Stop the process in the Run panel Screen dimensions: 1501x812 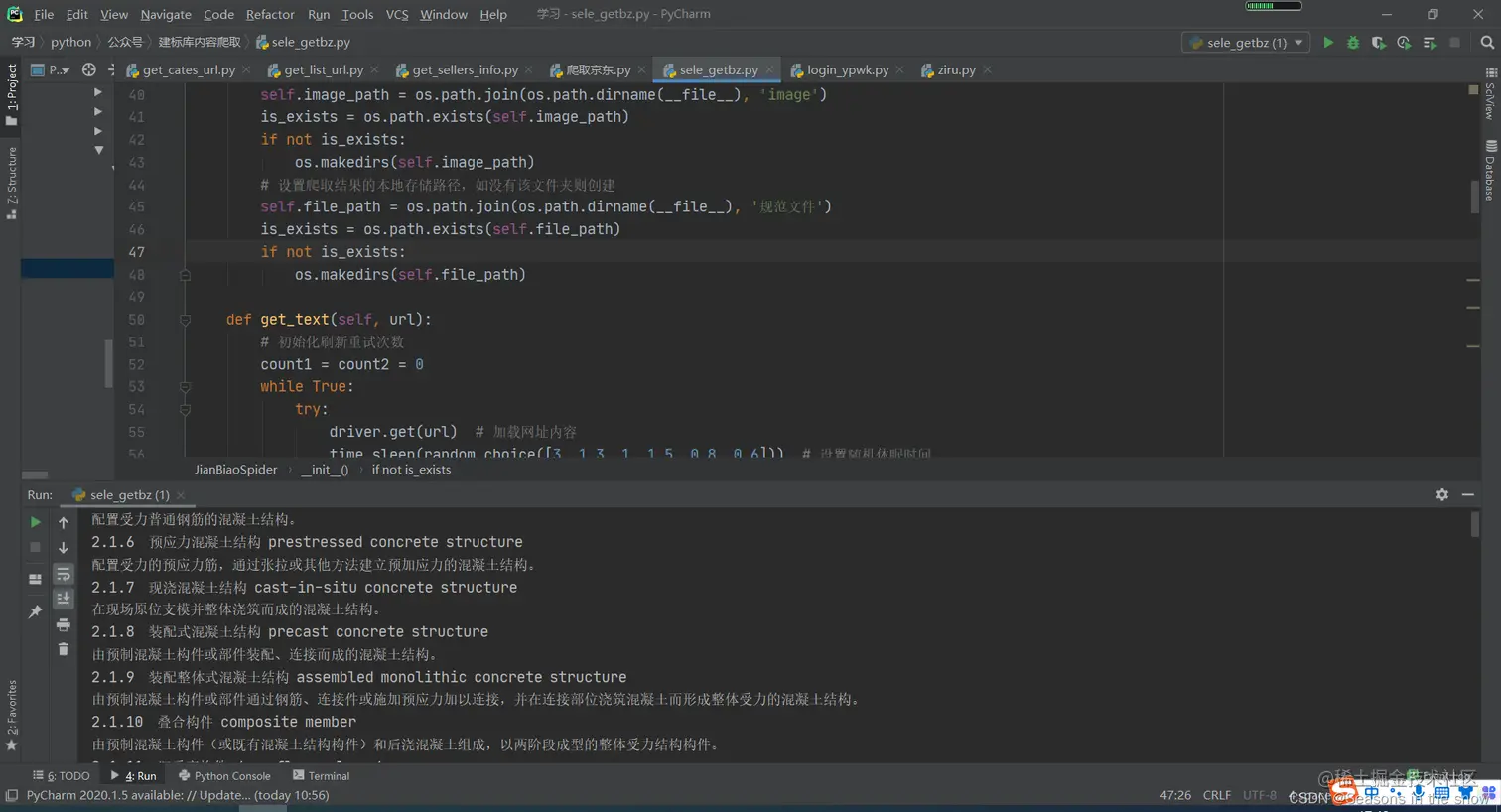tap(35, 547)
